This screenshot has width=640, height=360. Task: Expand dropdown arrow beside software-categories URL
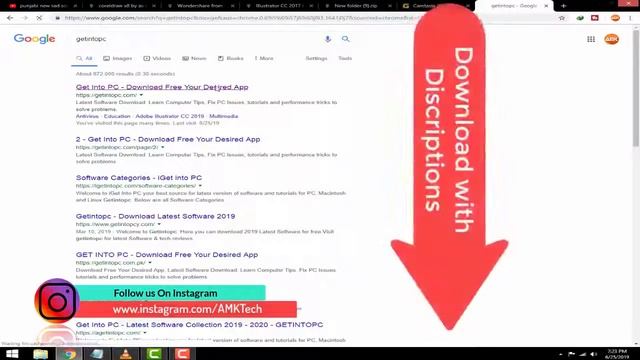(200, 186)
